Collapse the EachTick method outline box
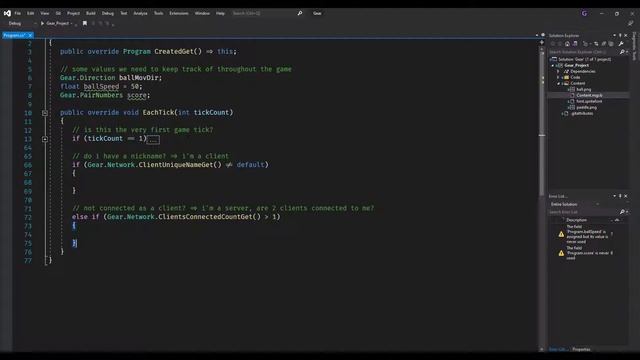The width and height of the screenshot is (640, 360). (45, 113)
